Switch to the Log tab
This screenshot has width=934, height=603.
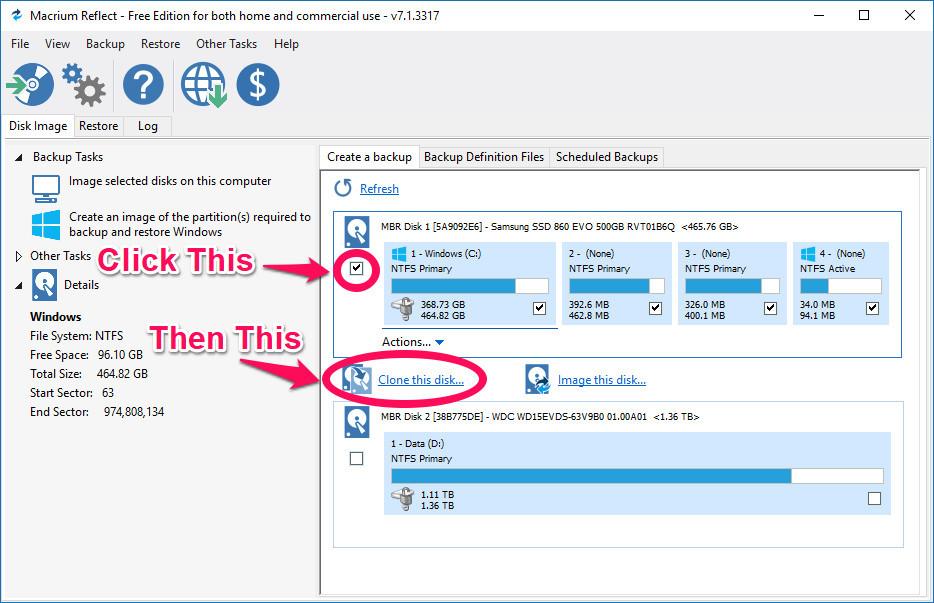(148, 126)
